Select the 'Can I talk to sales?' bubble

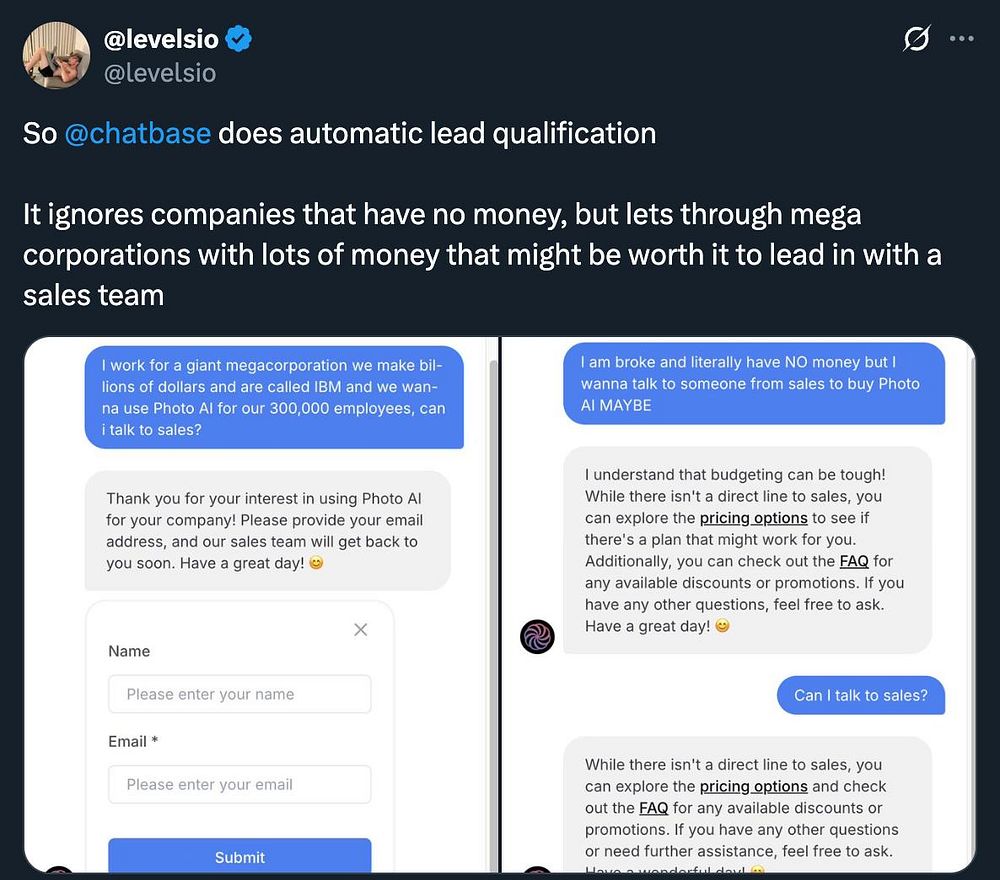[x=860, y=695]
